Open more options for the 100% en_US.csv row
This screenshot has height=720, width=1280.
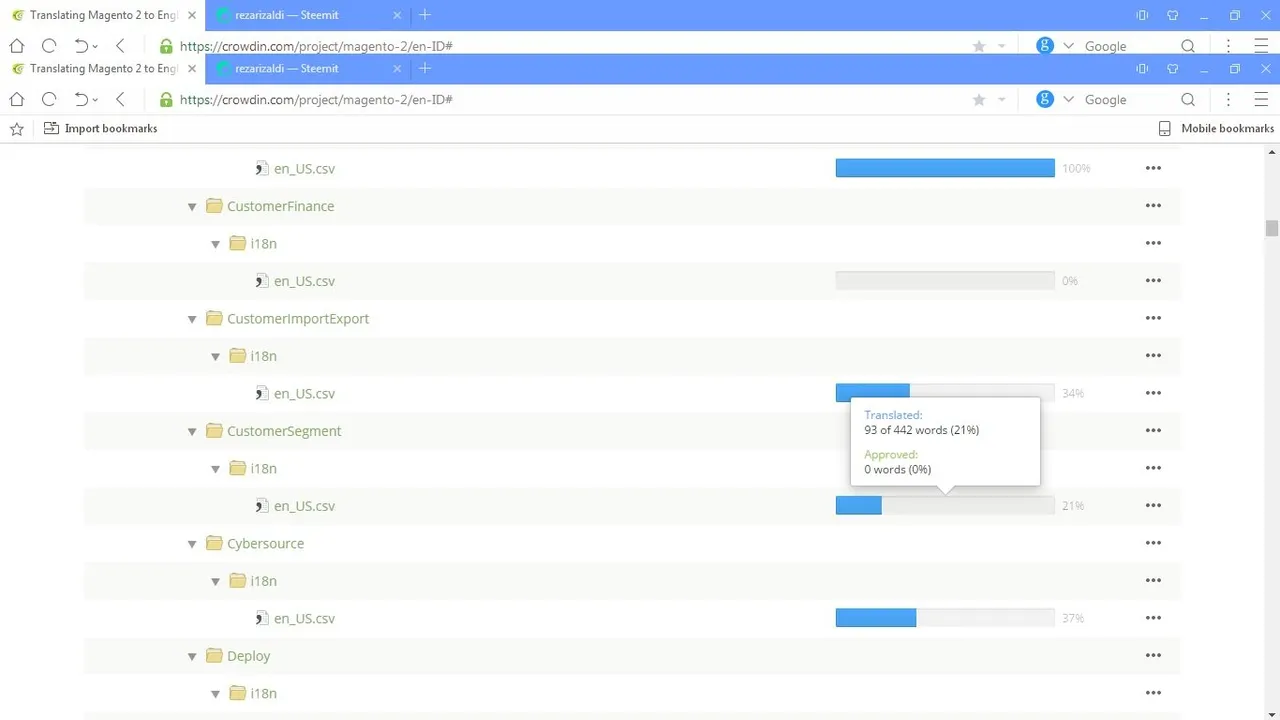(x=1153, y=168)
